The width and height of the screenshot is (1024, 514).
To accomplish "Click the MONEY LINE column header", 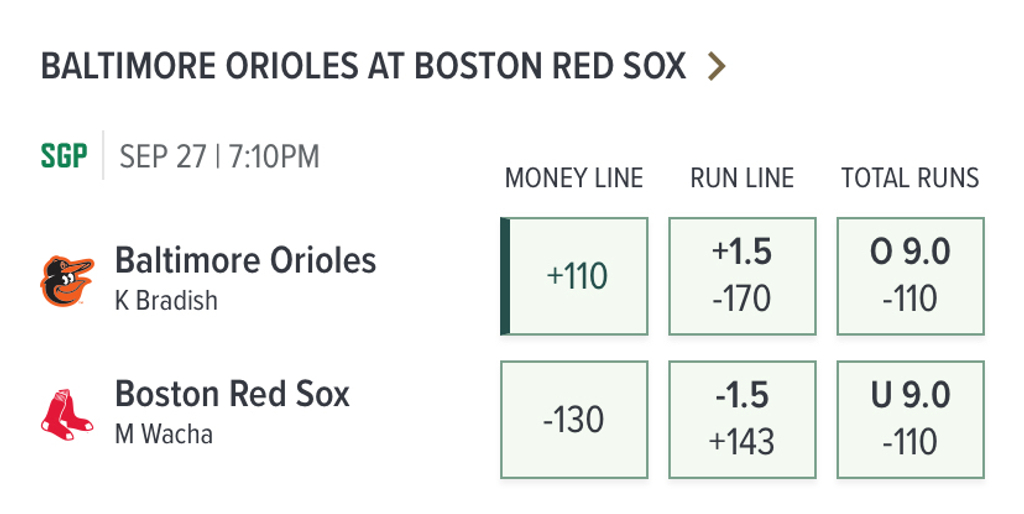I will coord(574,179).
